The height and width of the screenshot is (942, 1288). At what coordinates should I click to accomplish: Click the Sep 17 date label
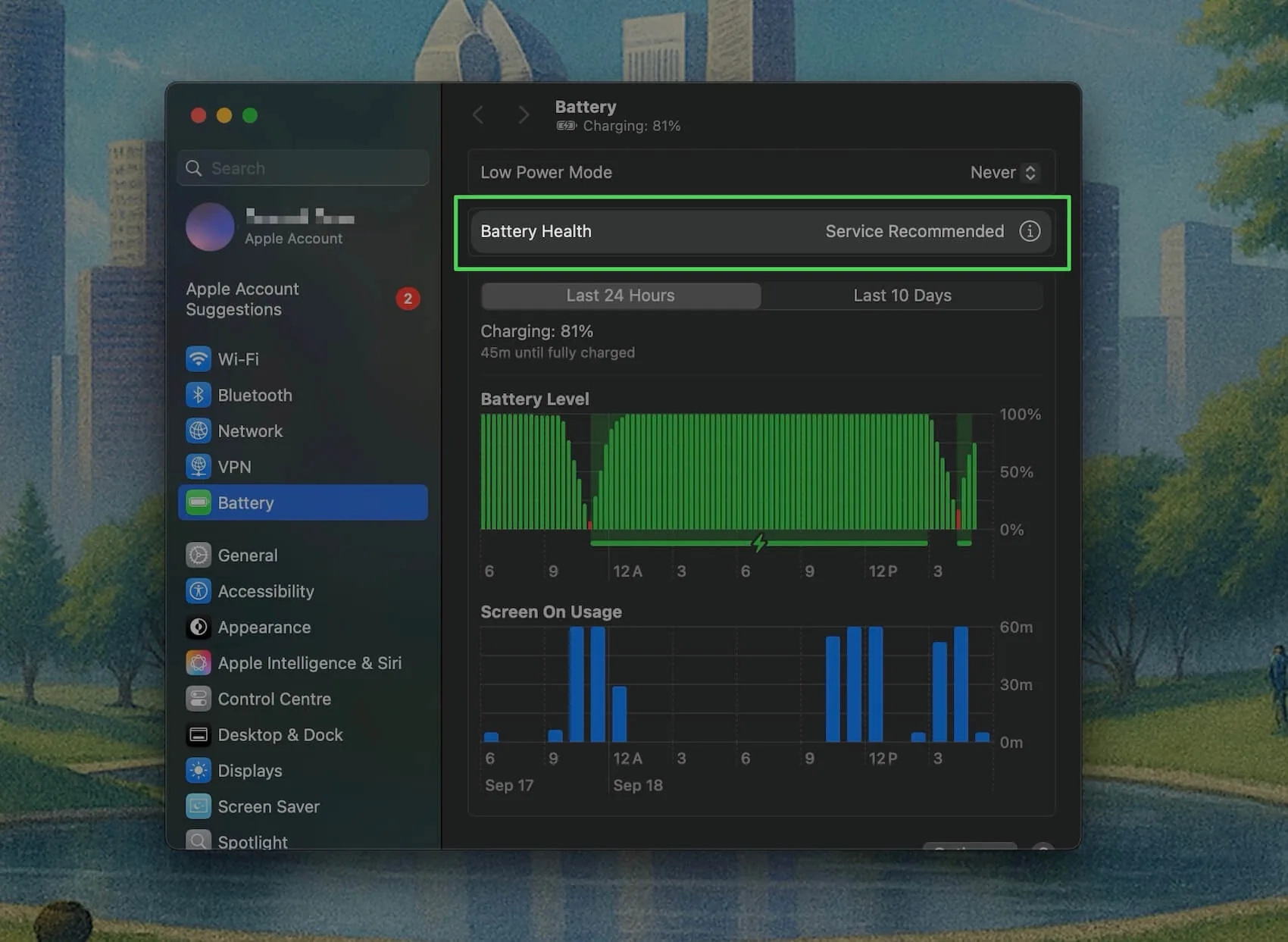pyautogui.click(x=509, y=785)
